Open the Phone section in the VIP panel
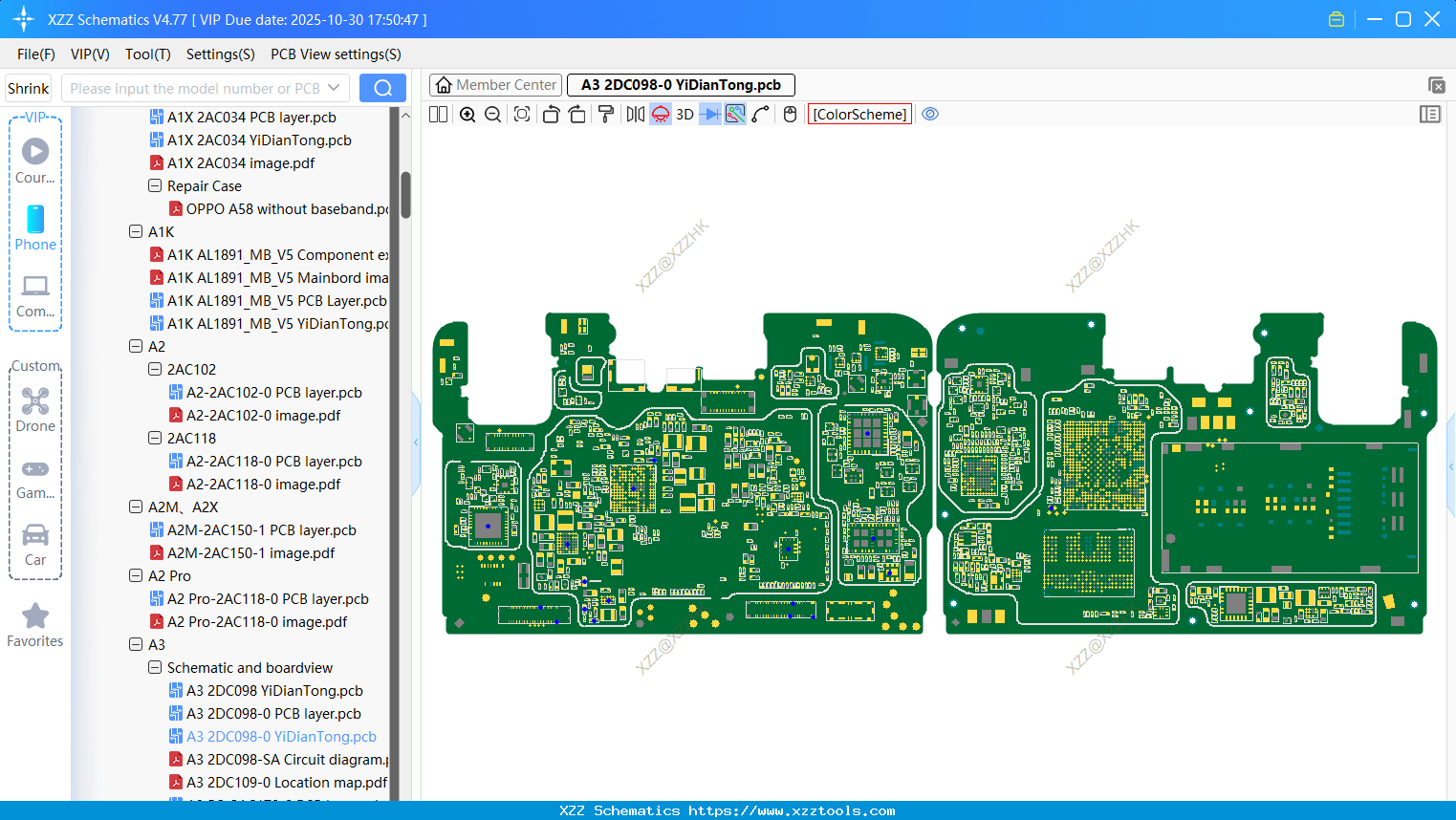The height and width of the screenshot is (820, 1456). pyautogui.click(x=35, y=229)
